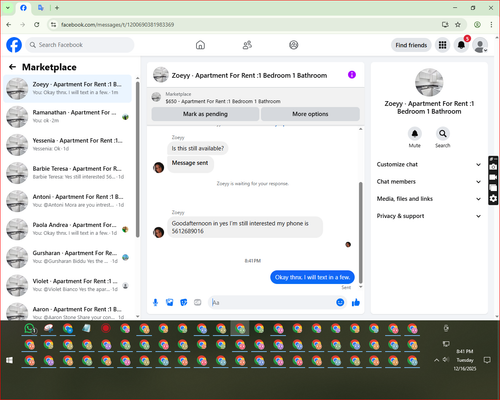Open the notifications bell

coord(461,45)
